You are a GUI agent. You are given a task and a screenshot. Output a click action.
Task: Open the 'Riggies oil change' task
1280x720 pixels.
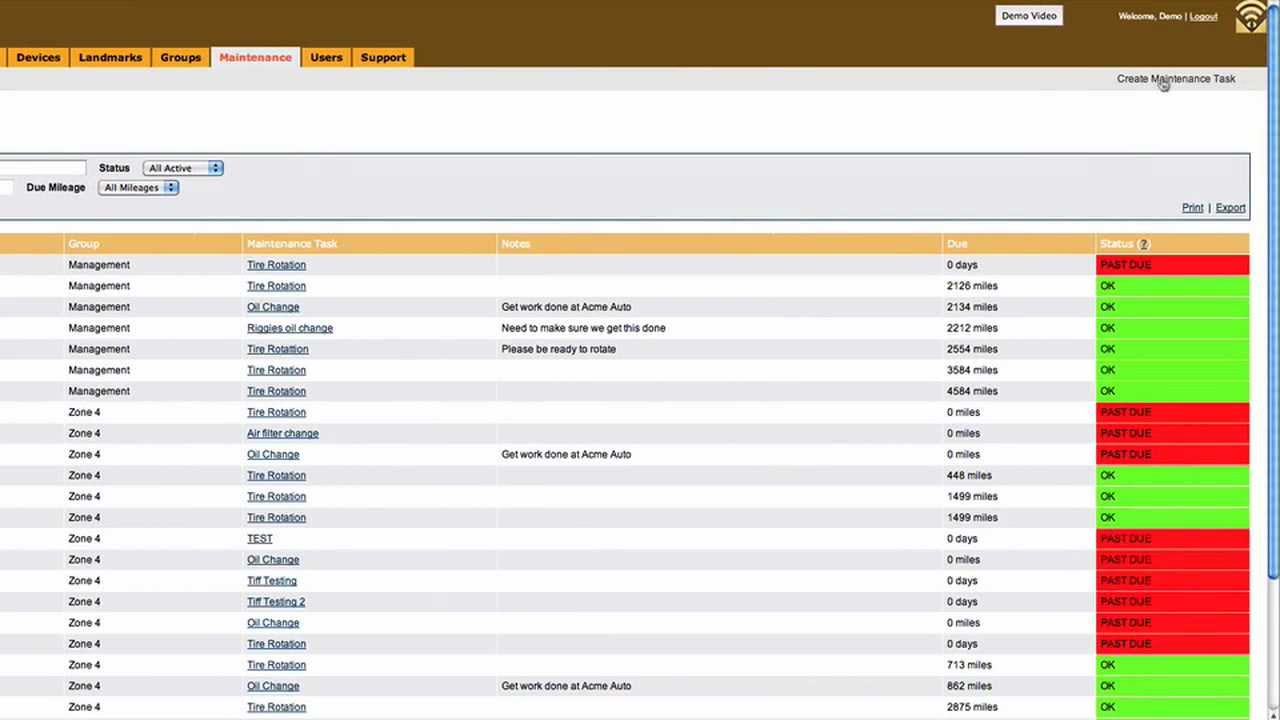click(290, 328)
